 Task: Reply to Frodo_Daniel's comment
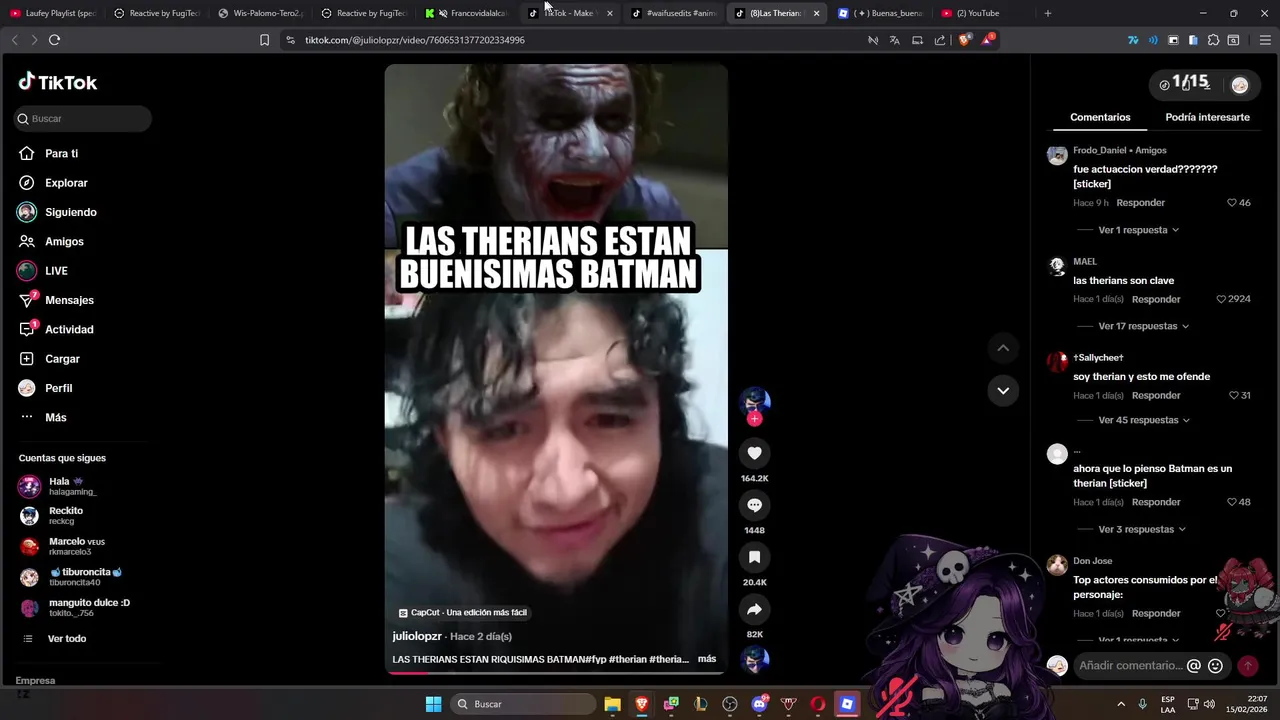pyautogui.click(x=1141, y=203)
